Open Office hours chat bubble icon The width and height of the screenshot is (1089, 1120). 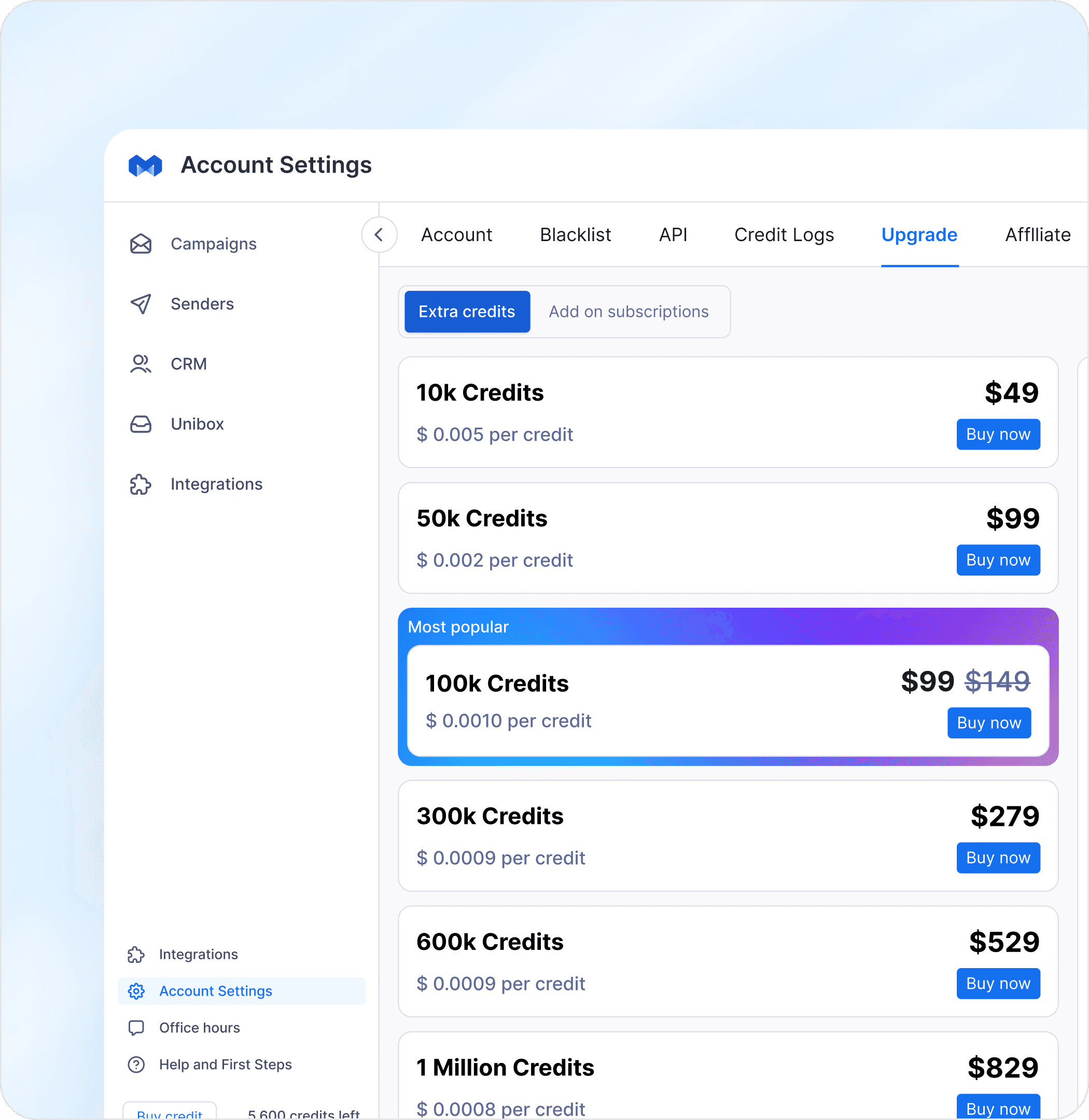tap(136, 1027)
